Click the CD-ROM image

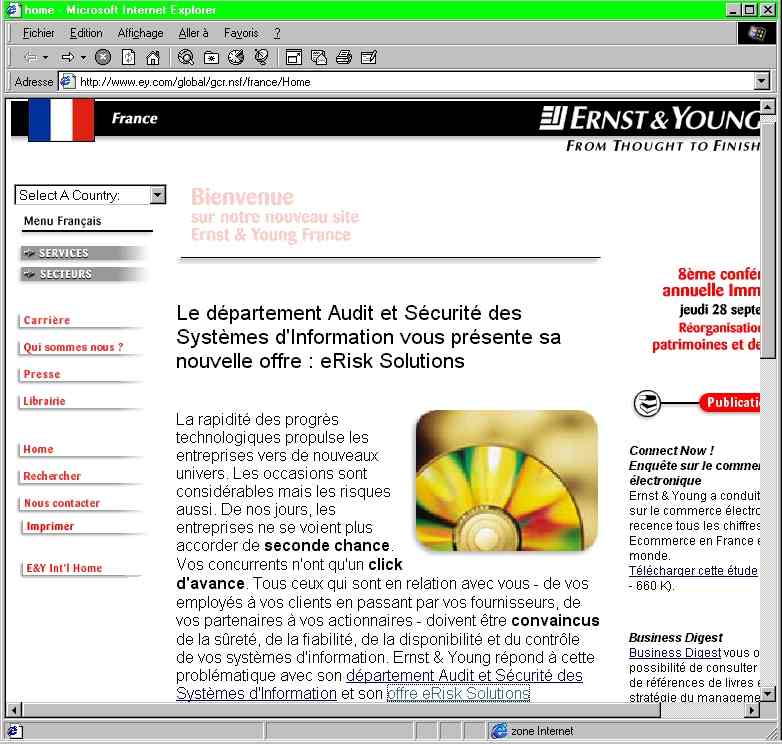(507, 481)
